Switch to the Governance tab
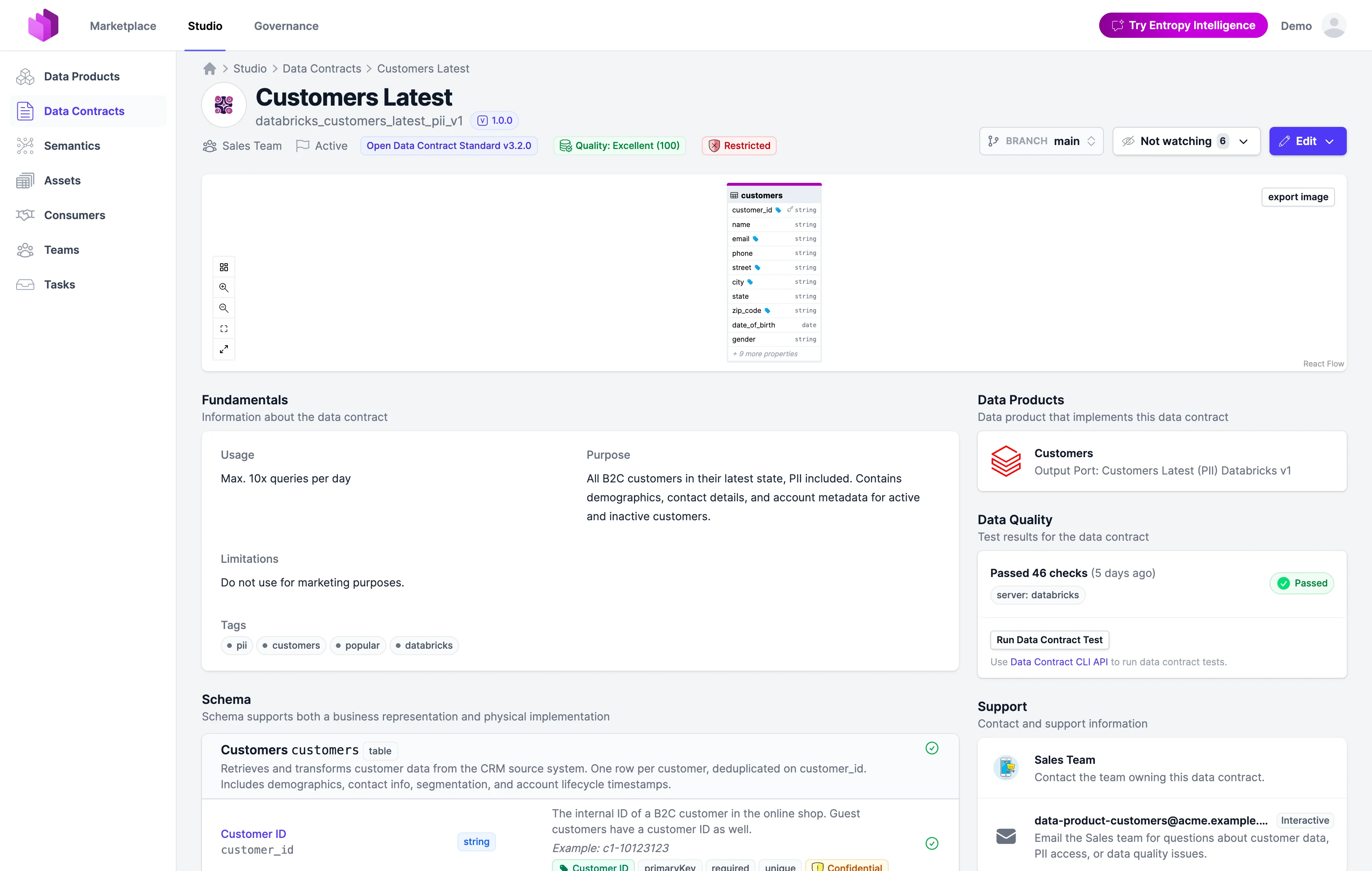 [286, 26]
